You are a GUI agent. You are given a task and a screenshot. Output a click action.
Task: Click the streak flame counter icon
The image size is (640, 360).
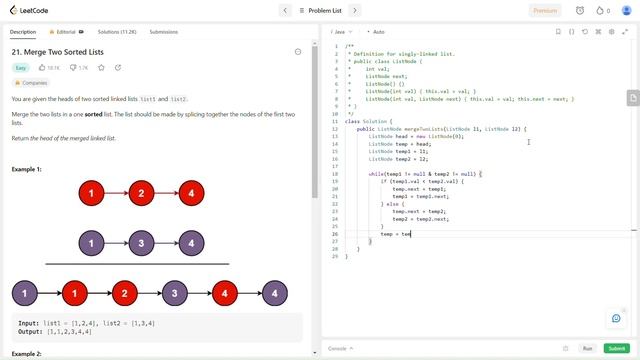(x=603, y=11)
